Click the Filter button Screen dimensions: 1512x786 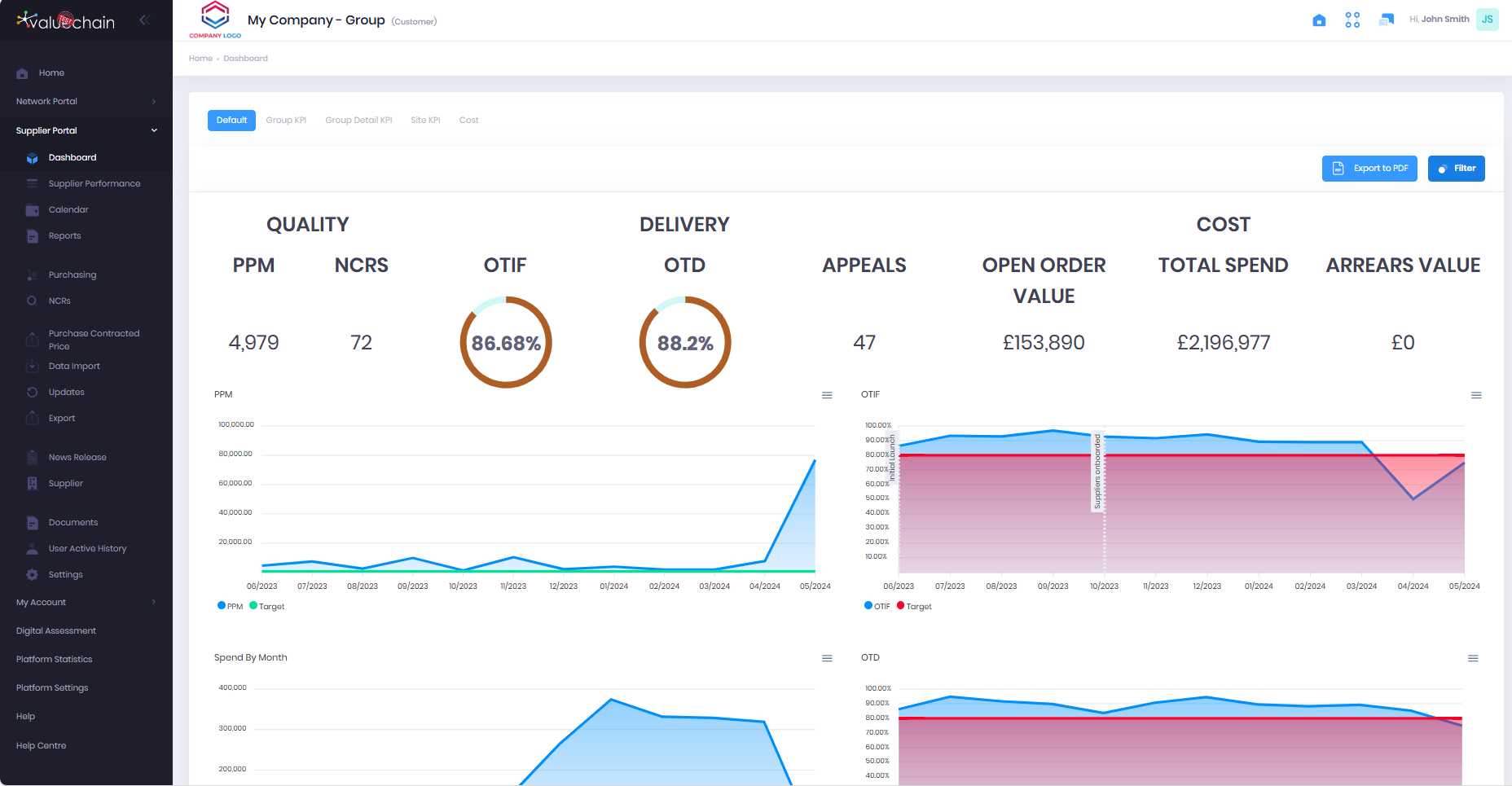1456,169
